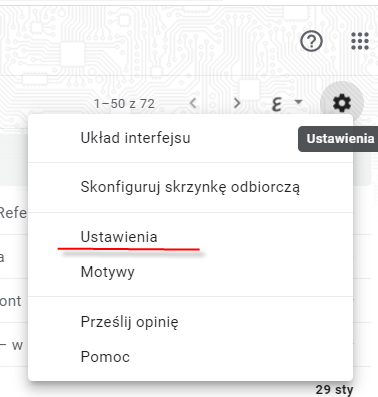Click the dark Ustawienia tooltip label

(340, 139)
